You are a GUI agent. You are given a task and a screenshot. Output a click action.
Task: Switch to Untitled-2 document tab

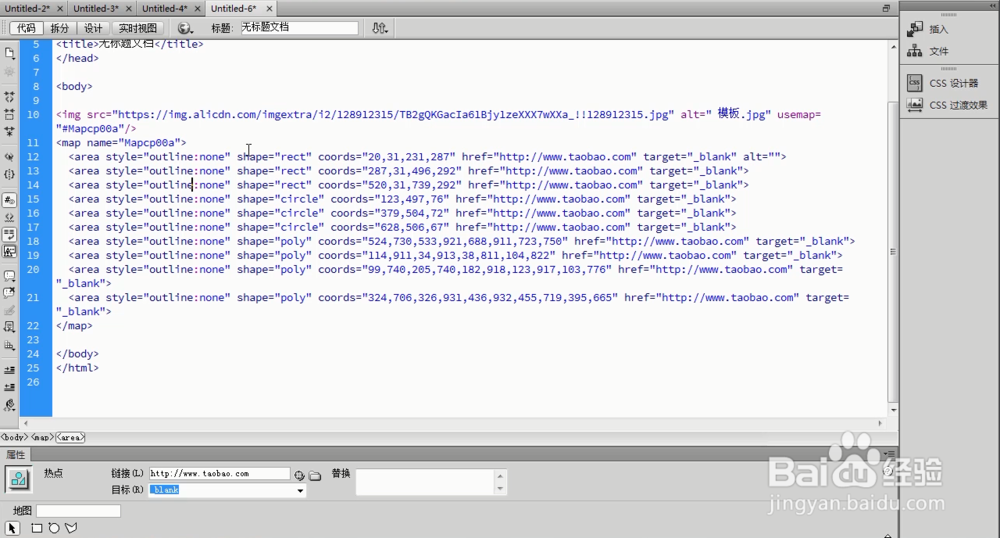coord(27,8)
